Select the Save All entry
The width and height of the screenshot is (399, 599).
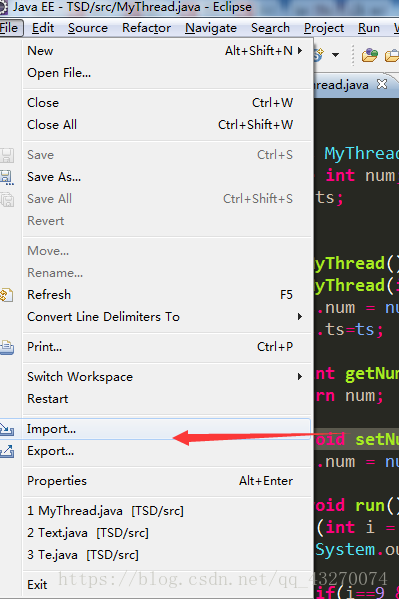tap(167, 199)
